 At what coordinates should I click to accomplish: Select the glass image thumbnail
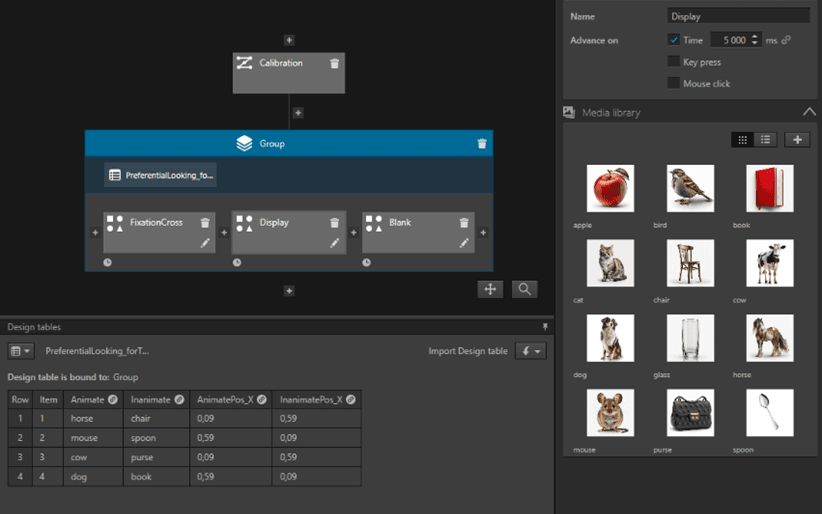click(690, 338)
